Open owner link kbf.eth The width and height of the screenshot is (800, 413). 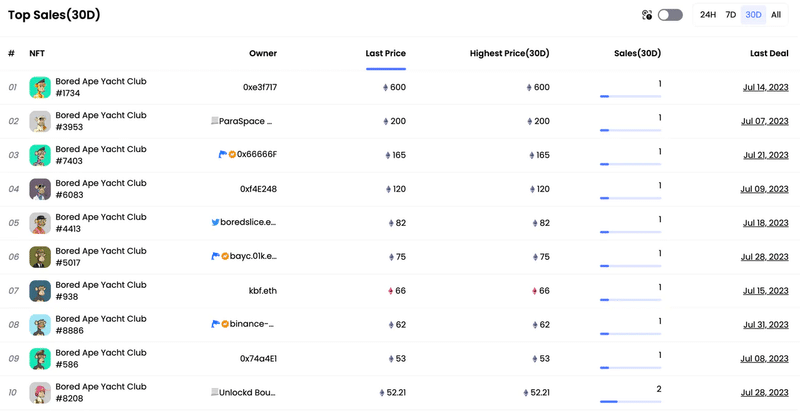(x=262, y=291)
